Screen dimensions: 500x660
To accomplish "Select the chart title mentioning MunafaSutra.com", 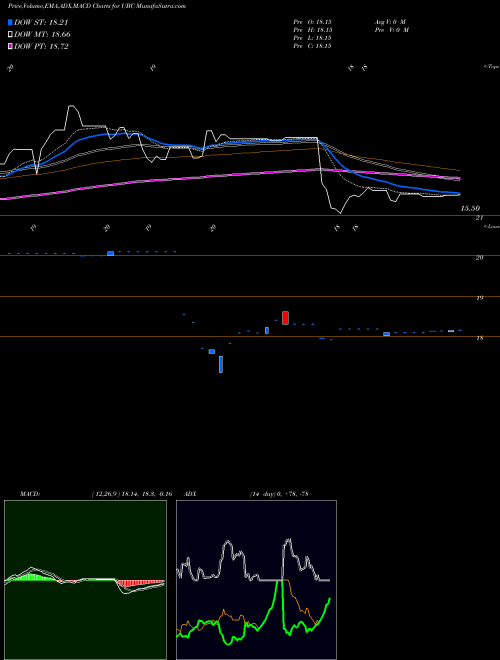I will [97, 6].
